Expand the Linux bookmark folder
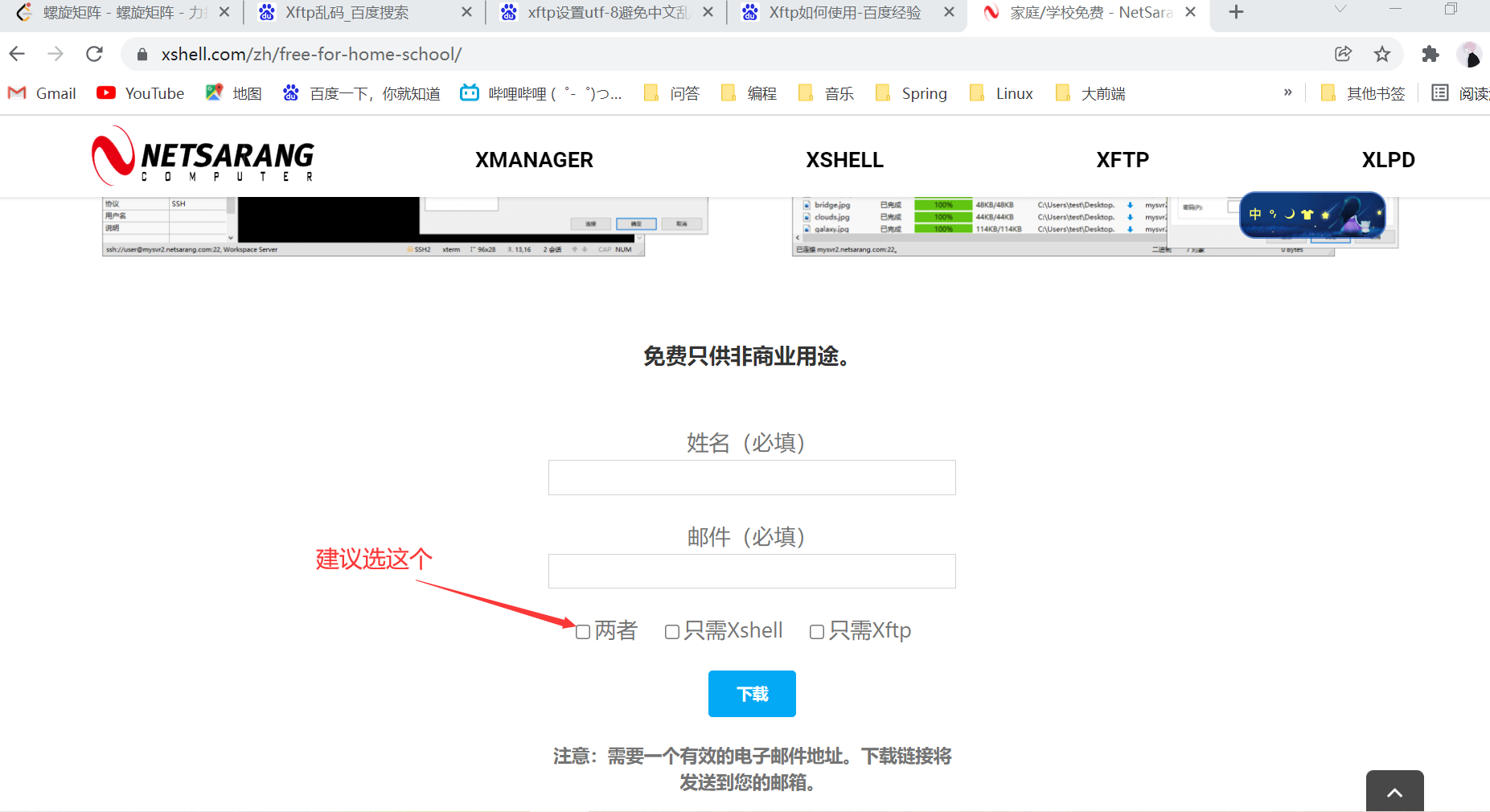The height and width of the screenshot is (812, 1490). [x=1002, y=93]
